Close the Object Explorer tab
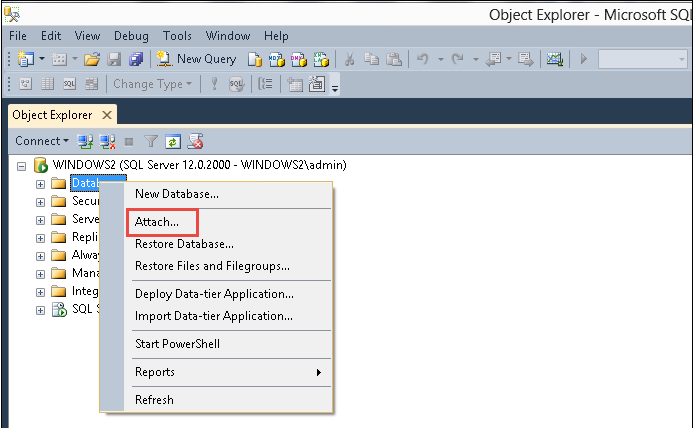This screenshot has height=428, width=700. (107, 115)
